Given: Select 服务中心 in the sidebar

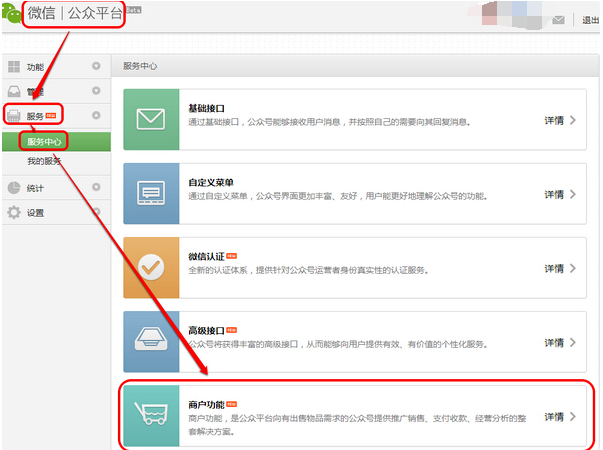Looking at the screenshot, I should pos(45,141).
